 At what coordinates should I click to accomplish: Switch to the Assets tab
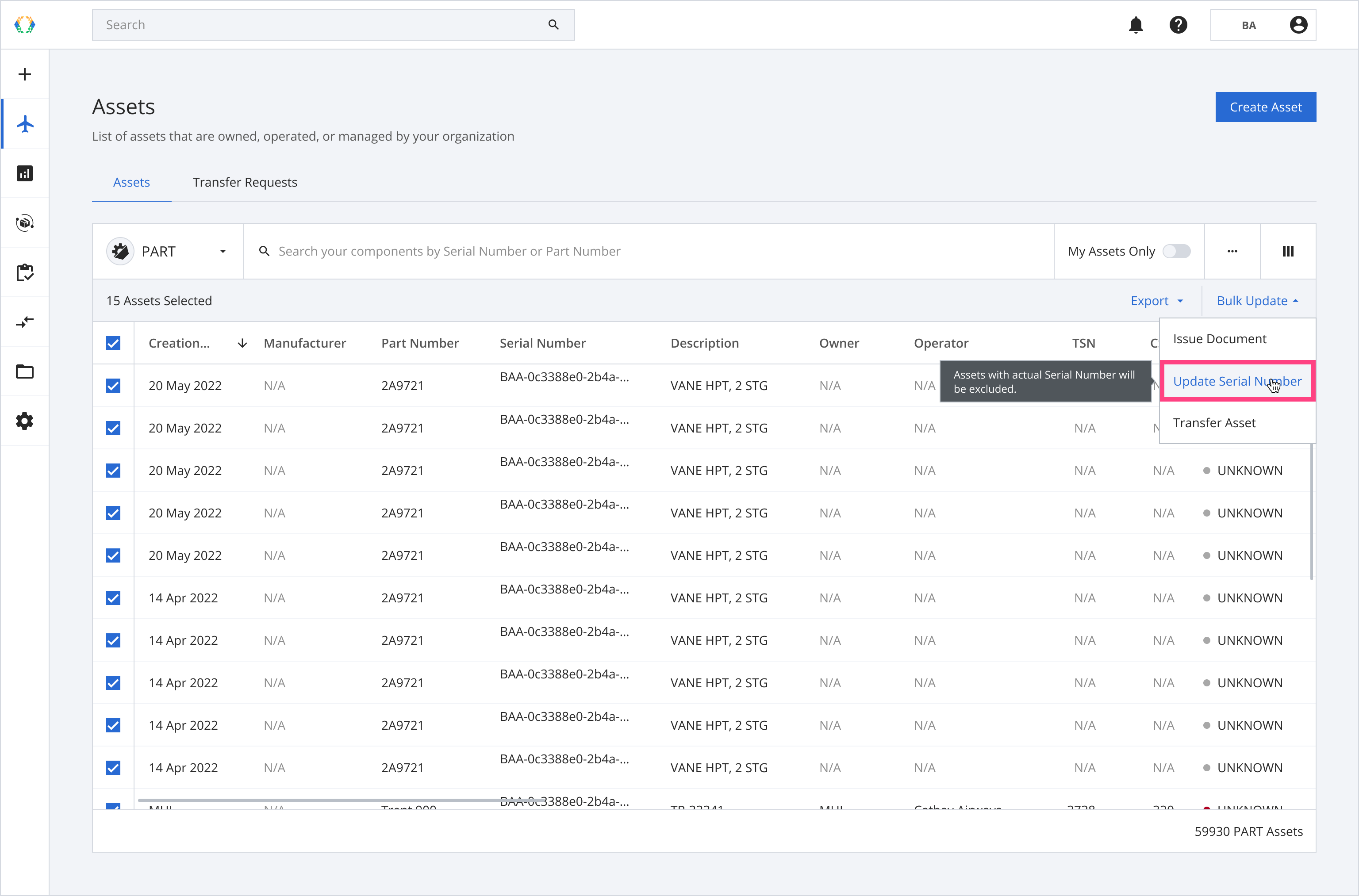[x=131, y=182]
